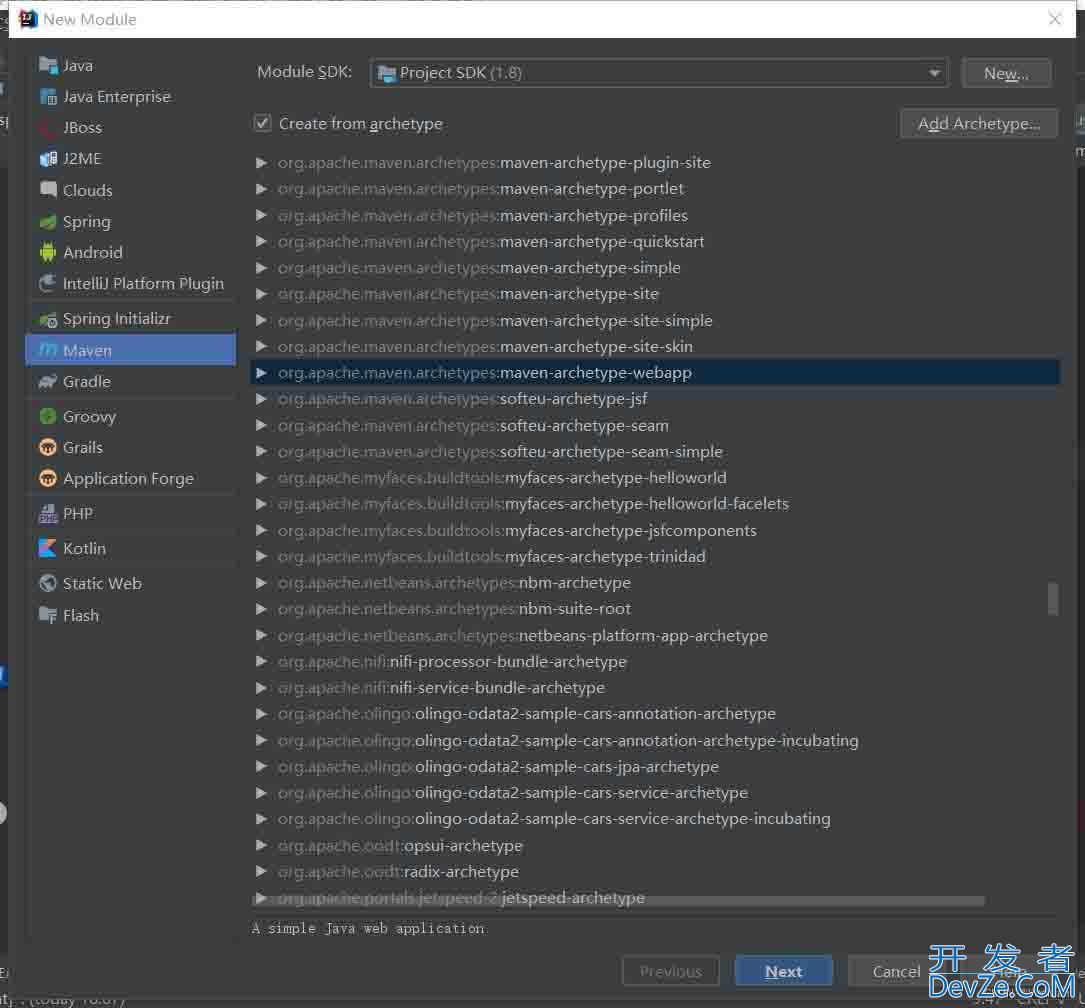This screenshot has height=1008, width=1085.
Task: Close the New Module dialog
Action: (x=1055, y=19)
